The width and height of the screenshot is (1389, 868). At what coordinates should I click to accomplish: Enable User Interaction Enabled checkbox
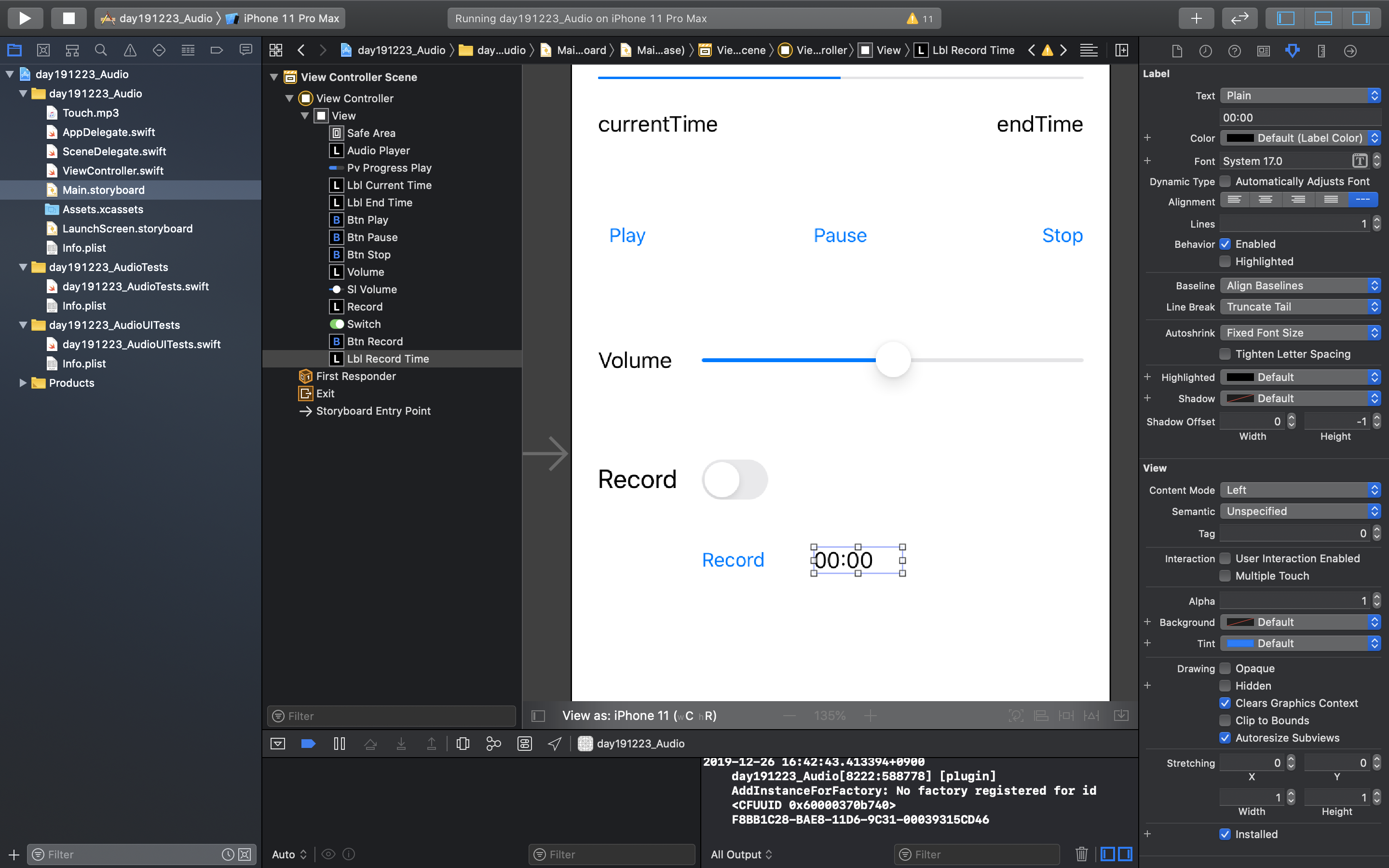coord(1225,558)
